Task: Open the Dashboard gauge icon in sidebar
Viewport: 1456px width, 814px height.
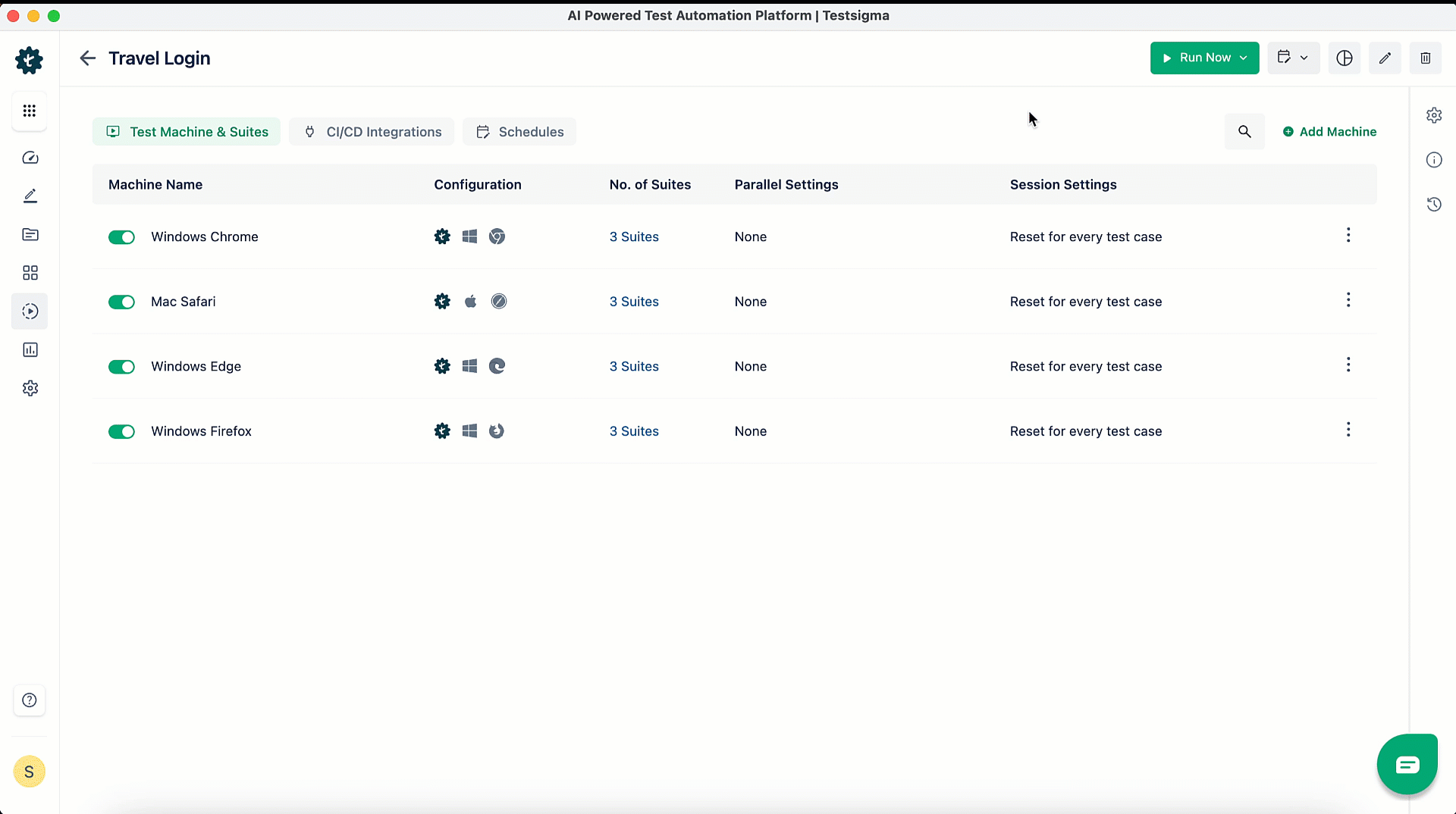Action: click(x=30, y=158)
